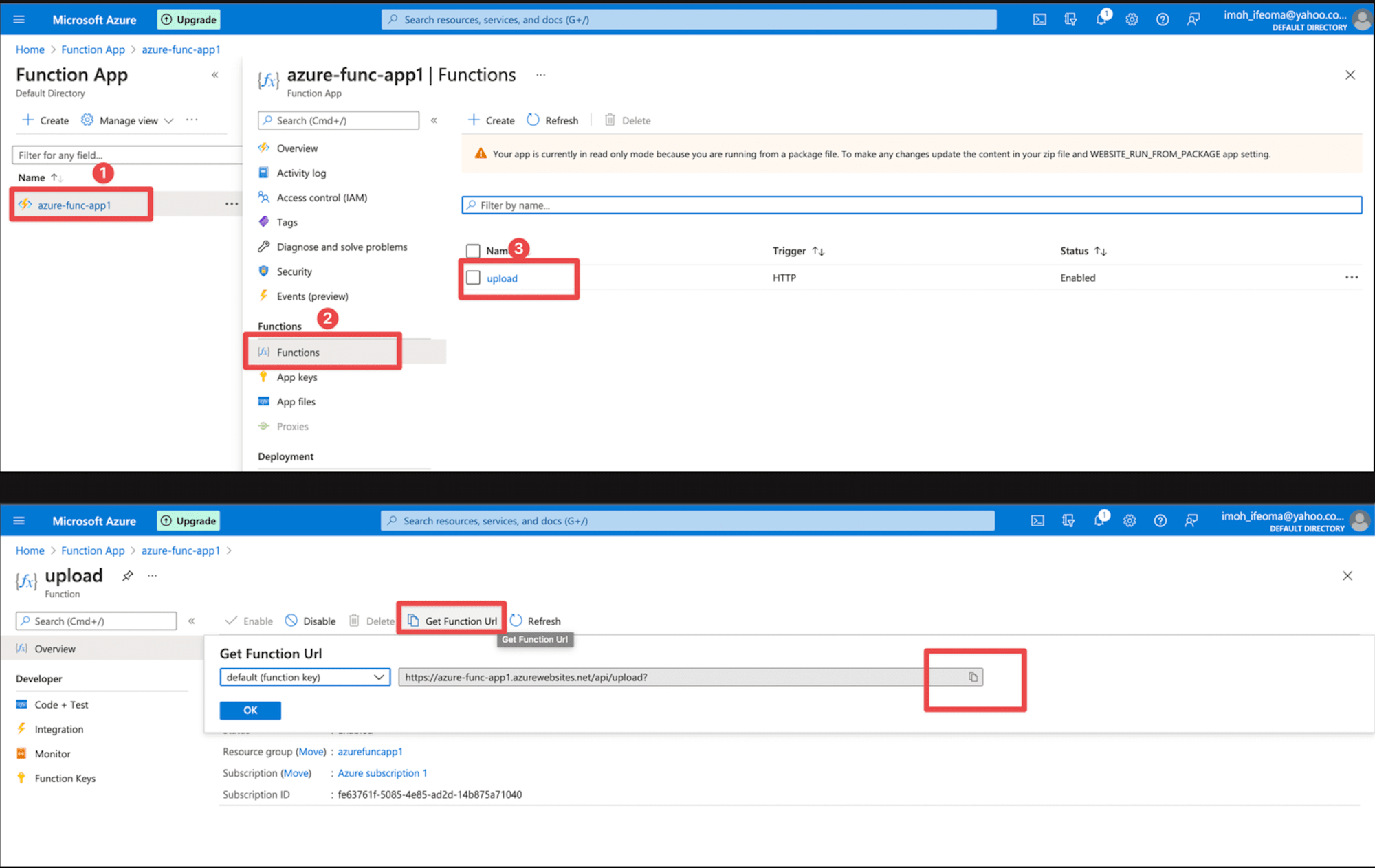Go to Function App breadcrumb in the top window
1375x868 pixels.
click(x=93, y=49)
